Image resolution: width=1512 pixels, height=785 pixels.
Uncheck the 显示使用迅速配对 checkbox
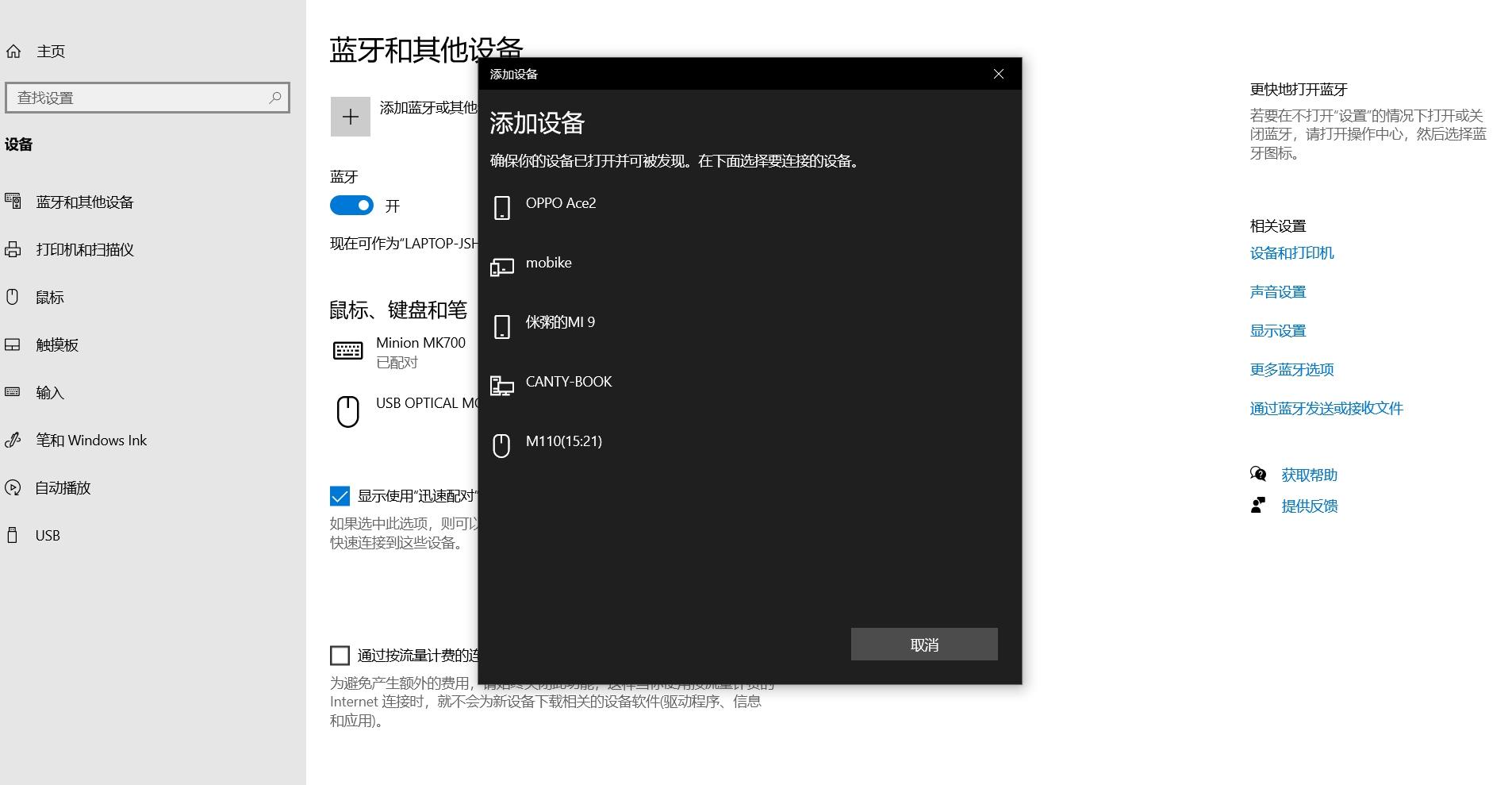click(340, 496)
